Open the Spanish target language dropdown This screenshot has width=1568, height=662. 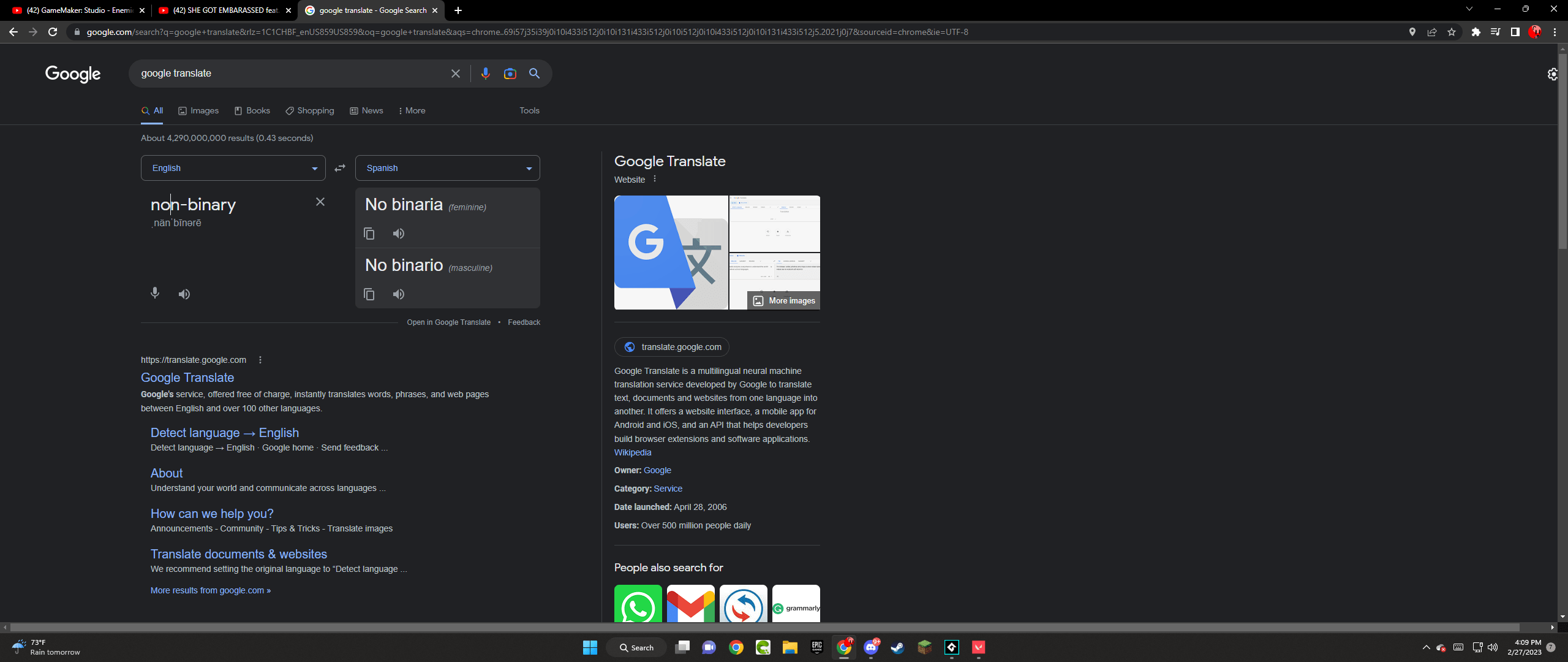click(447, 168)
